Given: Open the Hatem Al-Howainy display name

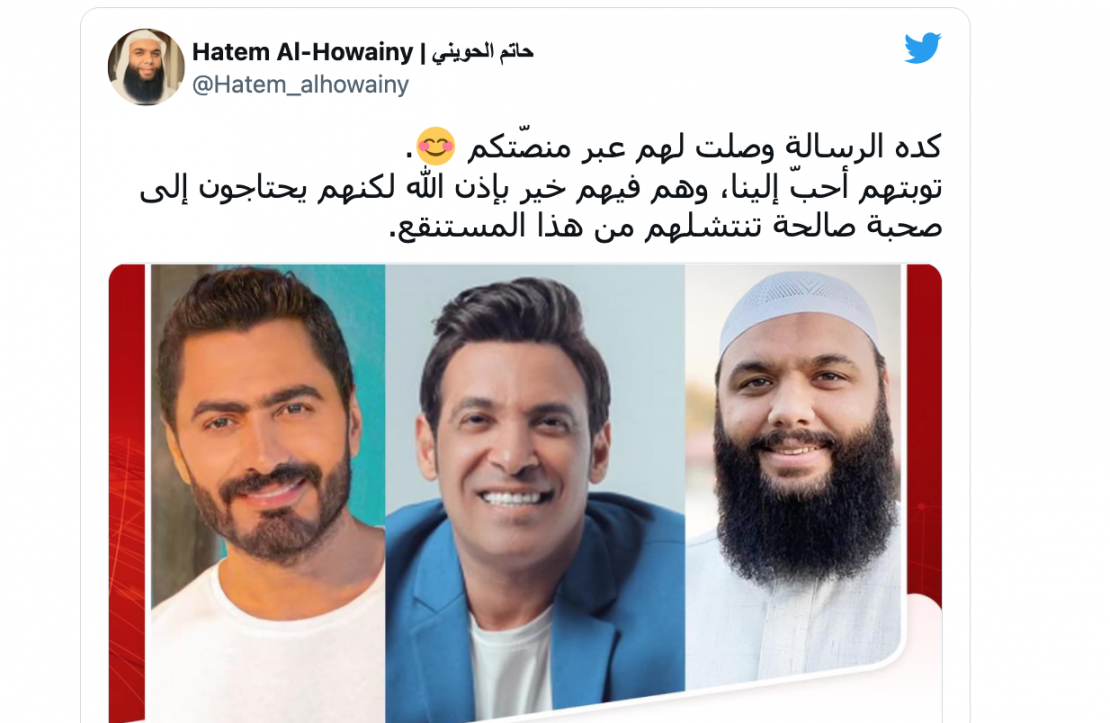Looking at the screenshot, I should [302, 52].
